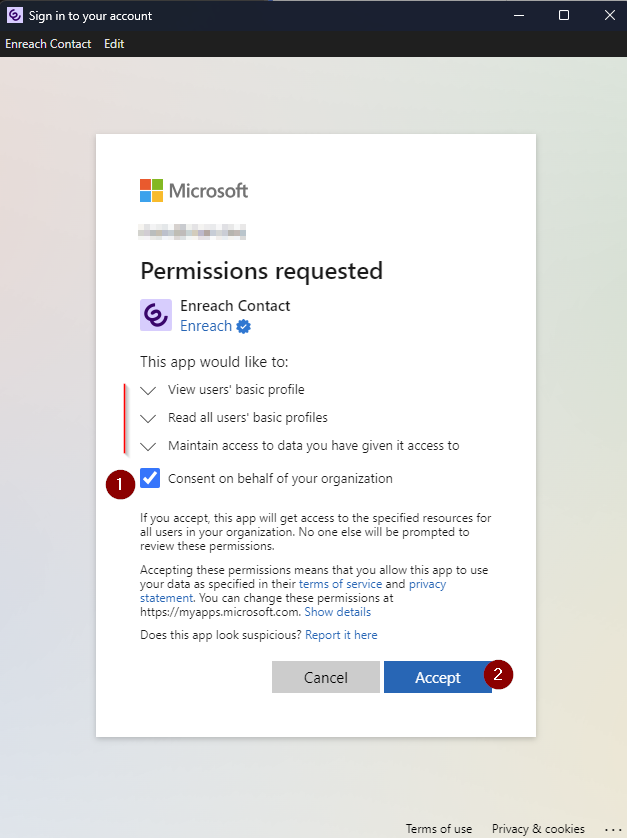Screen dimensions: 627x838
Task: Maximize the sign-in window
Action: 563,15
